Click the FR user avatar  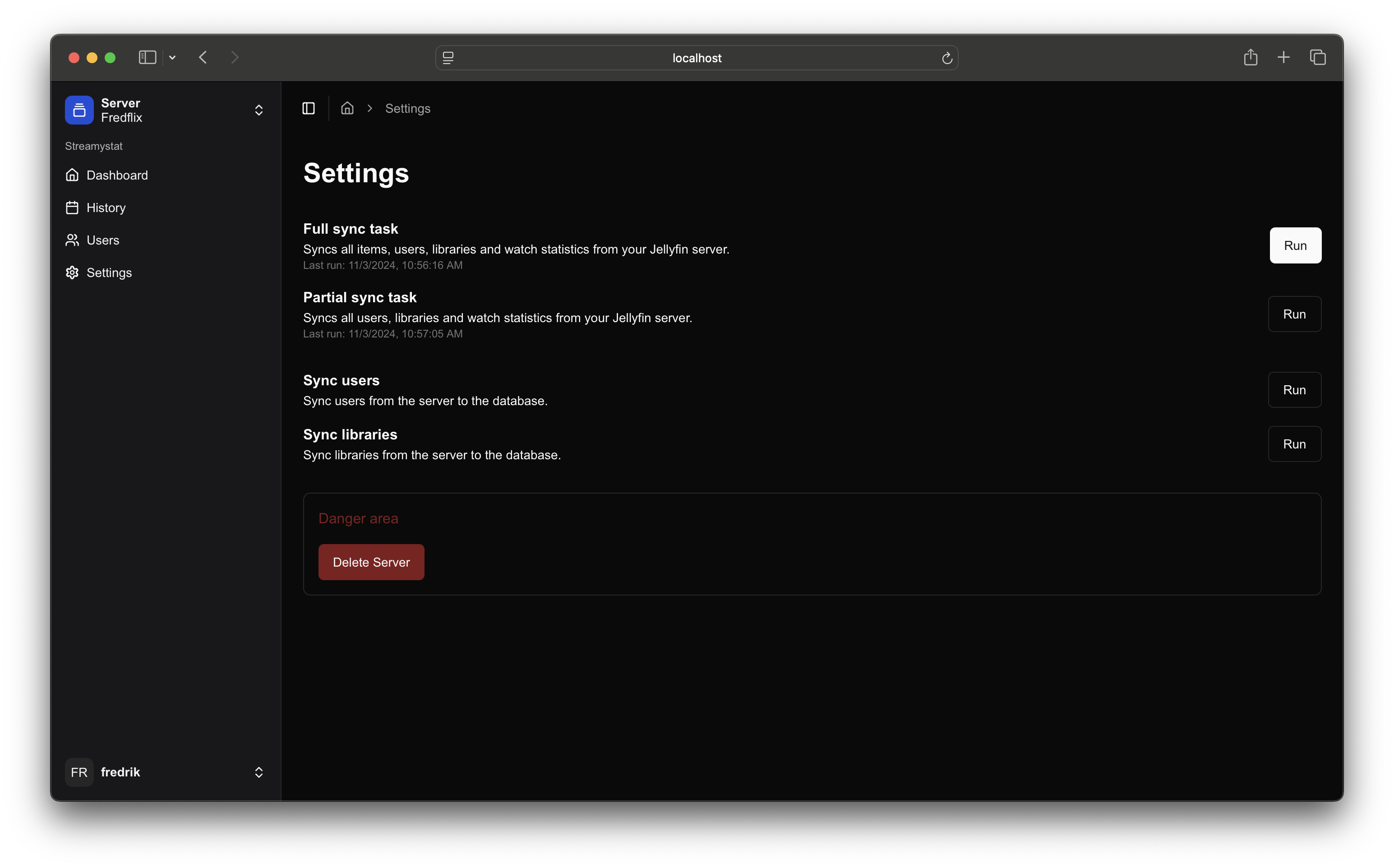[79, 772]
